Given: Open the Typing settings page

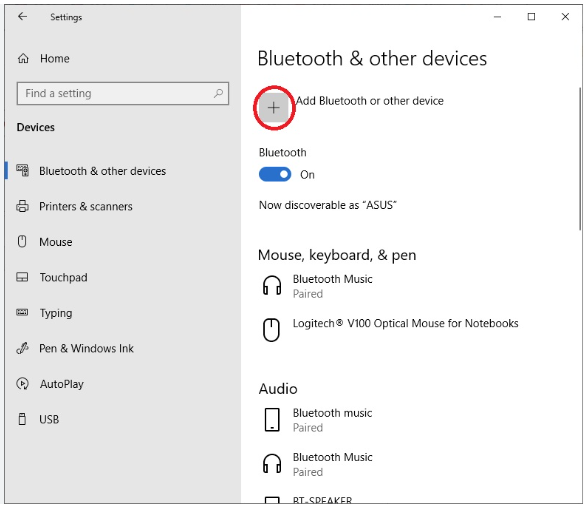Looking at the screenshot, I should (x=56, y=313).
